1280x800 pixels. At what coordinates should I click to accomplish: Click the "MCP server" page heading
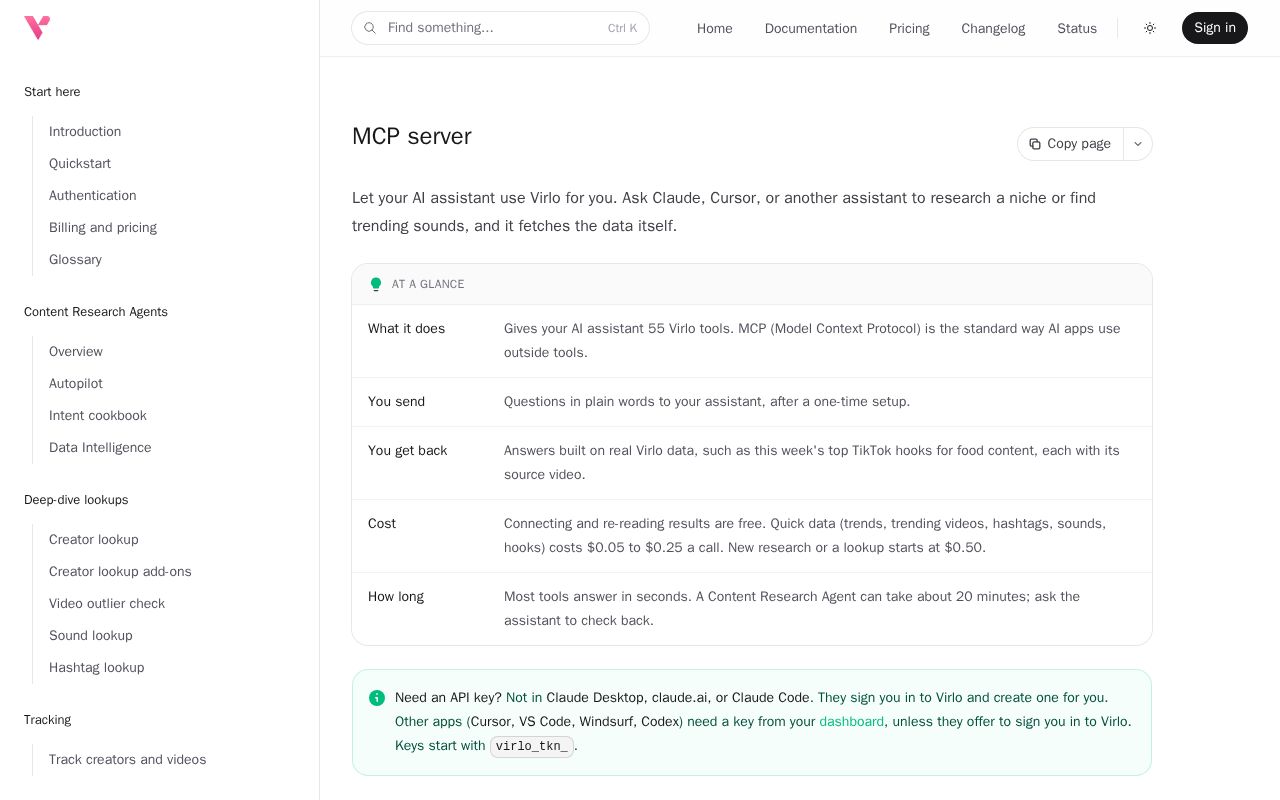point(412,136)
